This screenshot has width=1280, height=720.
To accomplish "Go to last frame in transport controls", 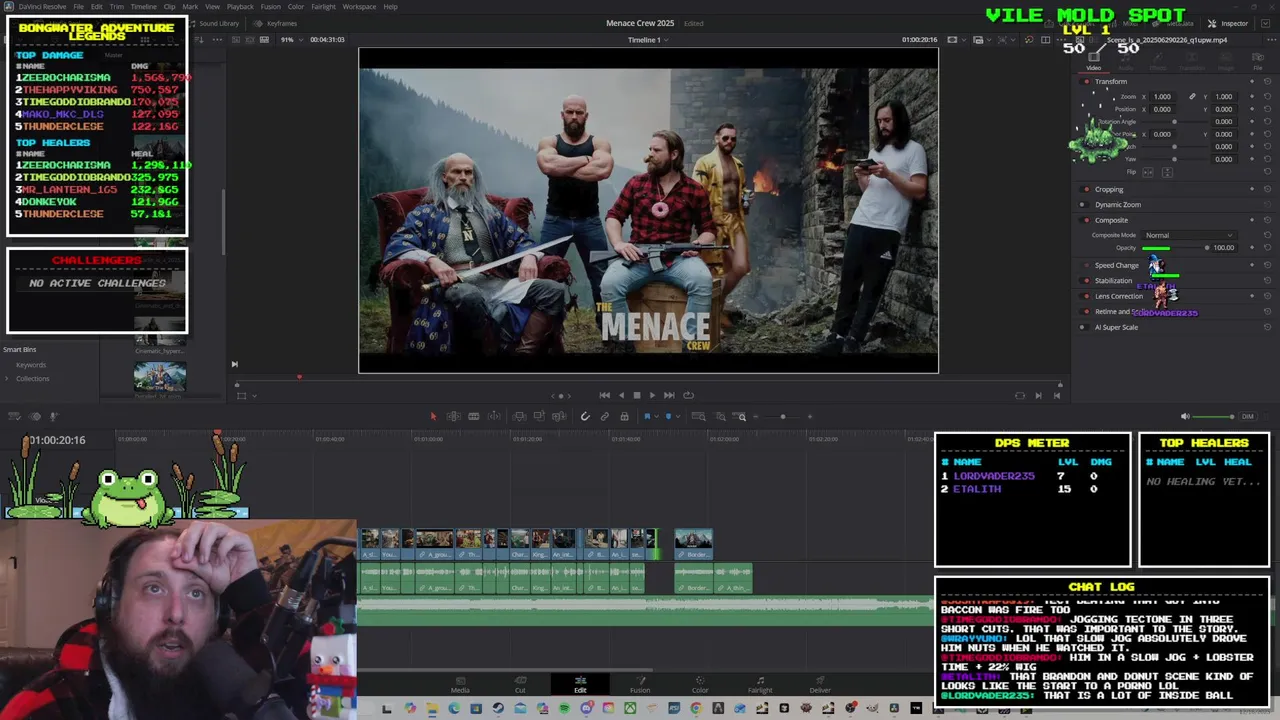I will pos(669,395).
